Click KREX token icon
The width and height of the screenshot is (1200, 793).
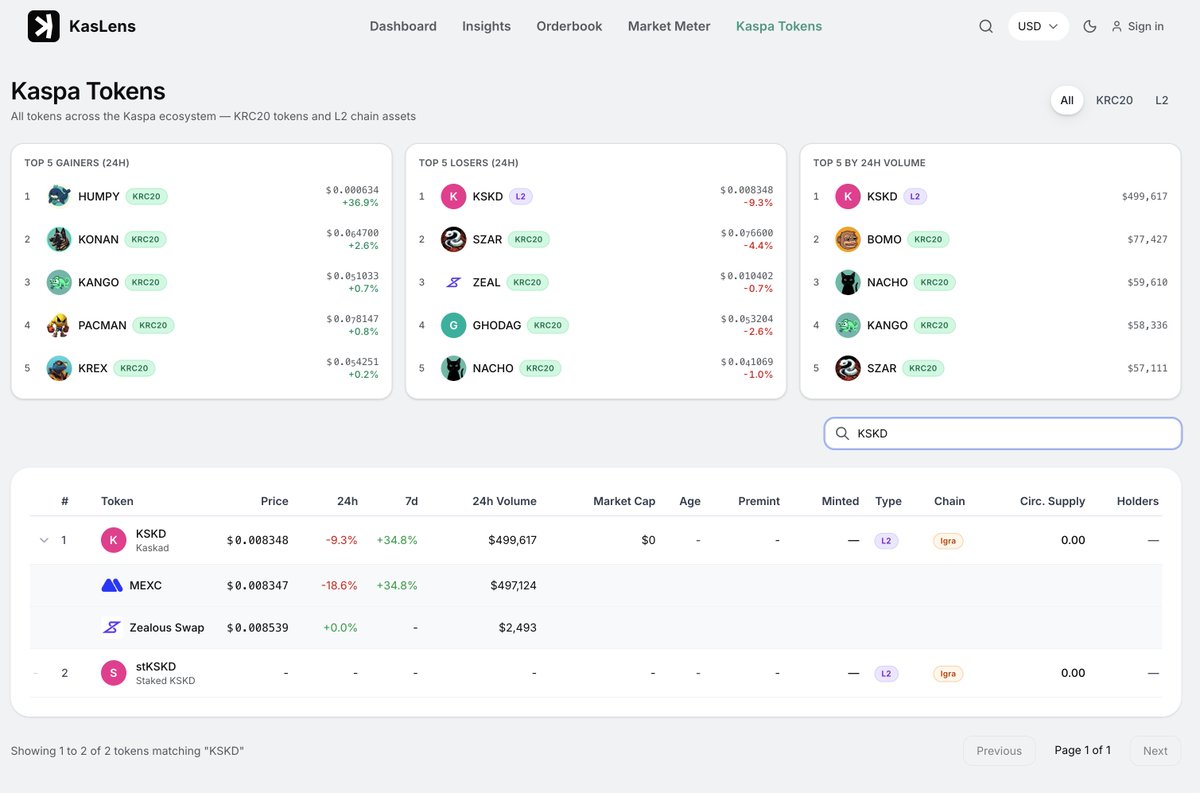(x=59, y=368)
